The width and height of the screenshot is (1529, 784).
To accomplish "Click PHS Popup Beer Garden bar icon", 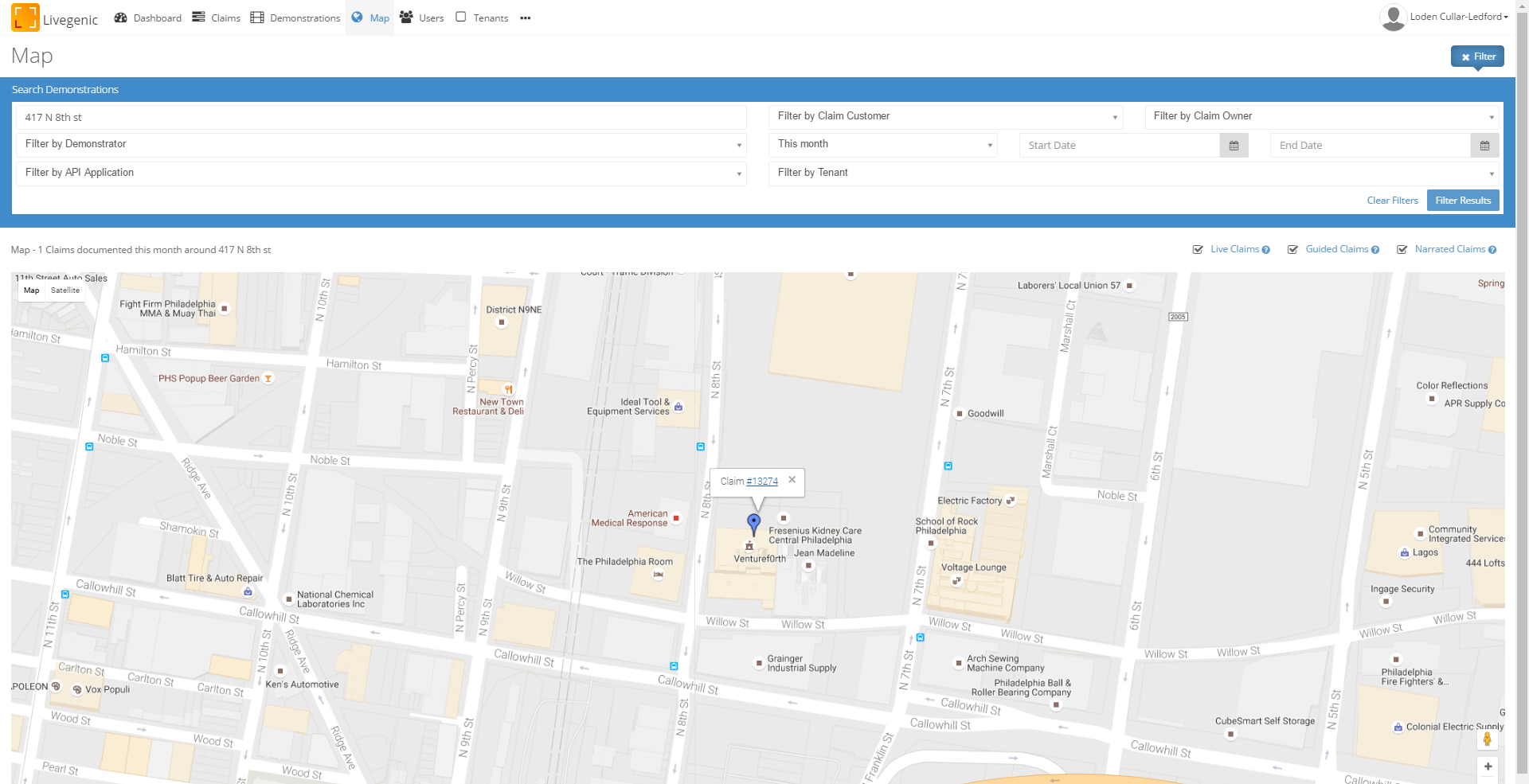I will tap(268, 379).
